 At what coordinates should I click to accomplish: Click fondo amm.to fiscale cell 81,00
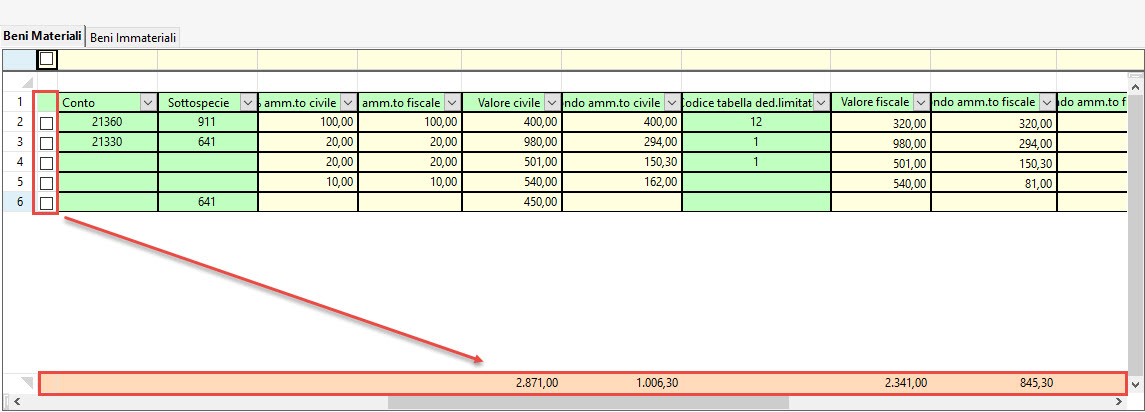993,183
